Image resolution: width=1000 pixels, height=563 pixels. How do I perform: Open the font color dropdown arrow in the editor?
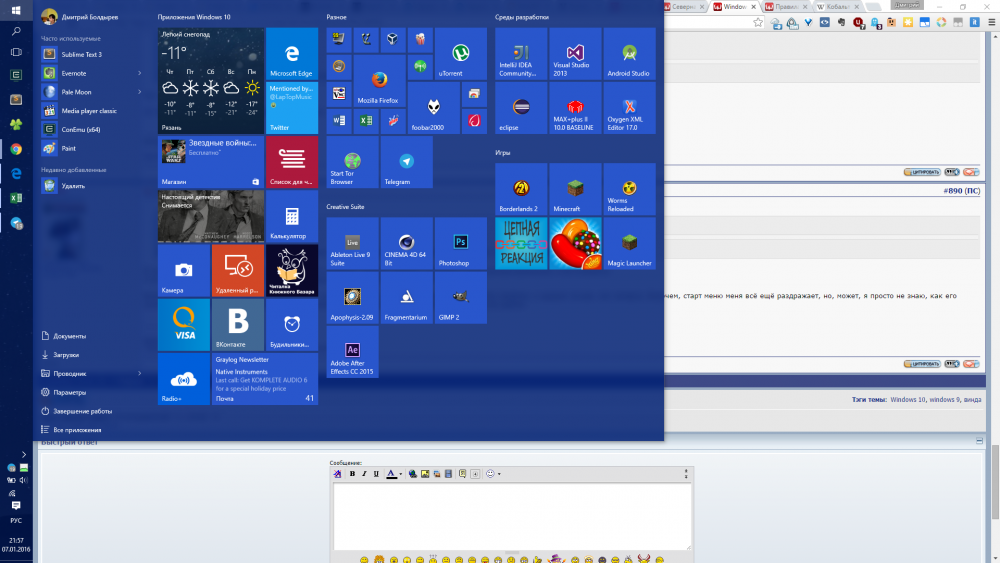tap(401, 474)
